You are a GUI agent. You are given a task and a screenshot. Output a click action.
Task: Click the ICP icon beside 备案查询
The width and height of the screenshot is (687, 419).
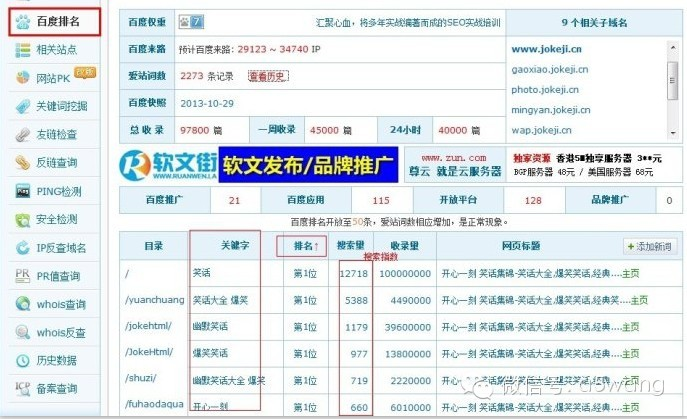23,388
